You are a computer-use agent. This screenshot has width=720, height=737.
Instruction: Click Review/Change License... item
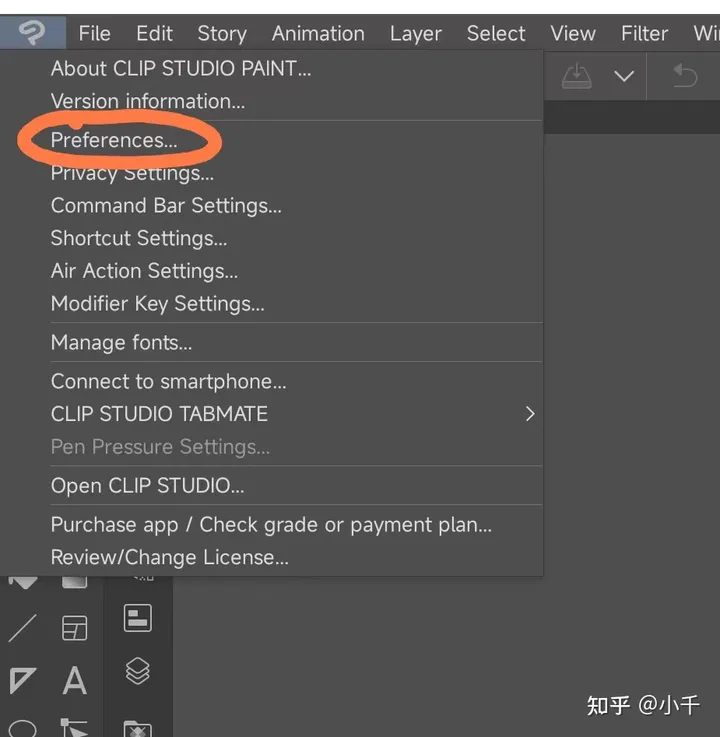[169, 557]
